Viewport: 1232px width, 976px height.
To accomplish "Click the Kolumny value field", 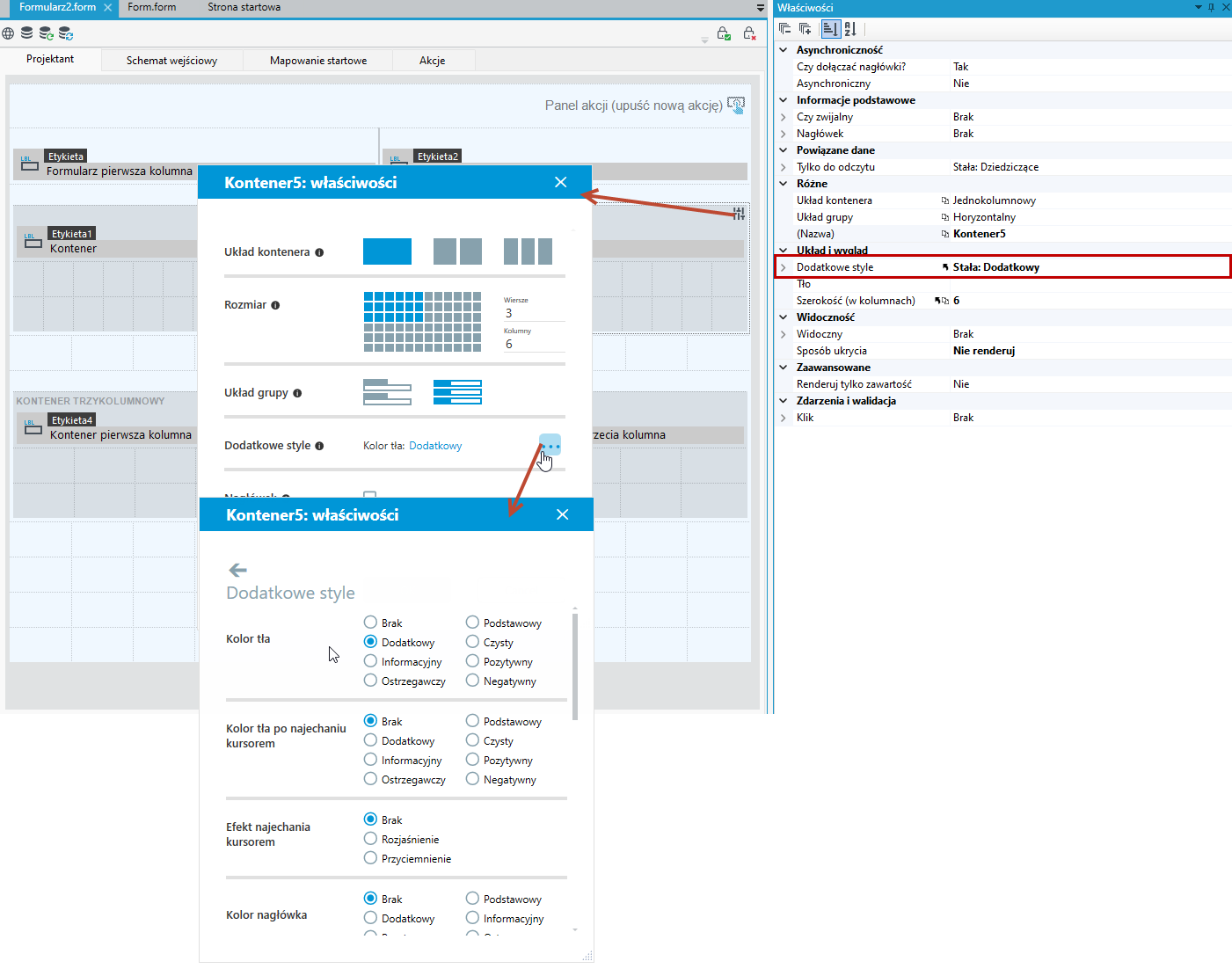I will (534, 344).
